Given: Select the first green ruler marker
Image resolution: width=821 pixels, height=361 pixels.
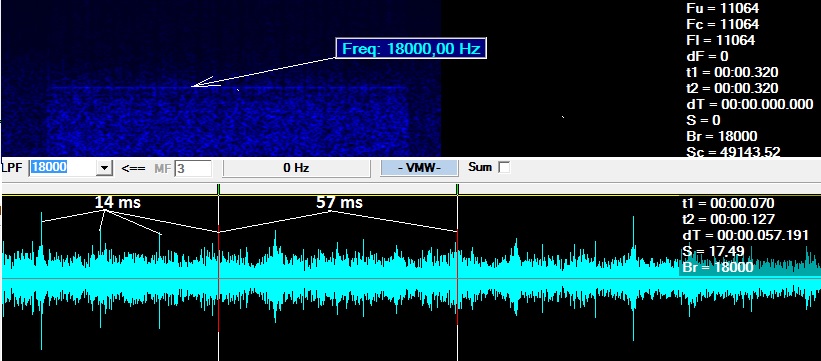Looking at the screenshot, I should tap(218, 189).
